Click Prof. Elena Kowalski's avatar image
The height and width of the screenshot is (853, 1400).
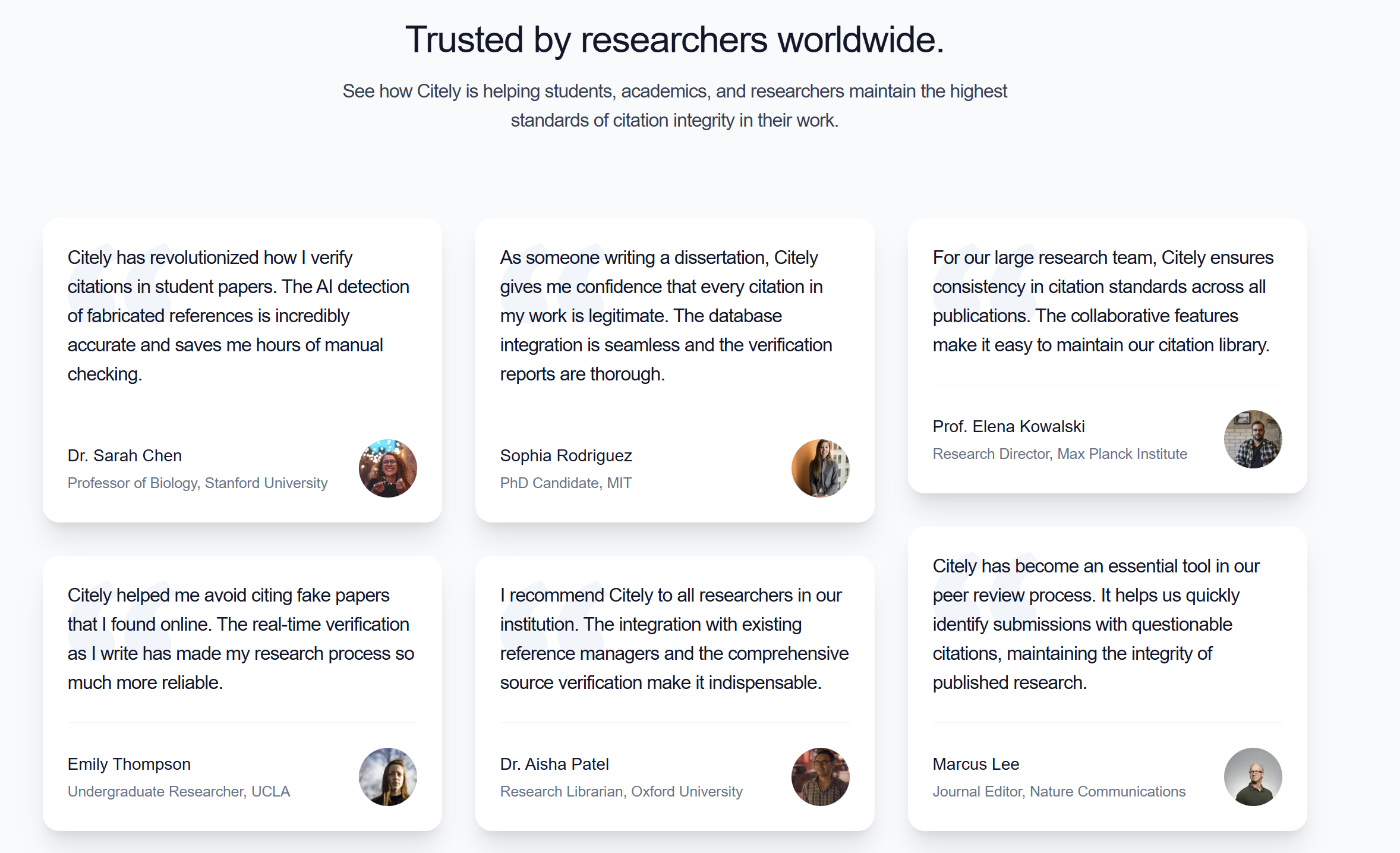pyautogui.click(x=1253, y=439)
